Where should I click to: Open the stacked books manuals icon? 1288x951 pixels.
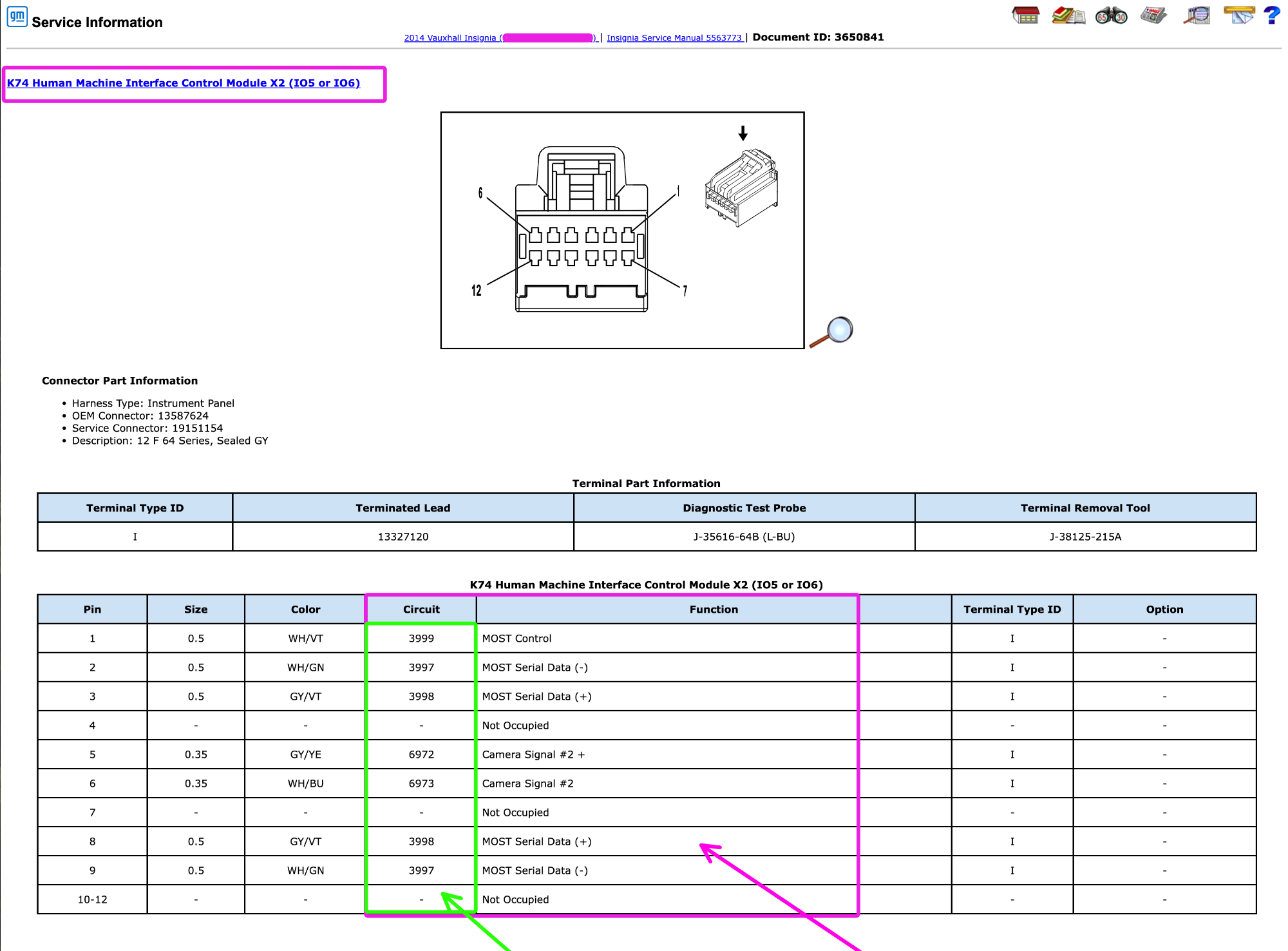click(x=1068, y=15)
